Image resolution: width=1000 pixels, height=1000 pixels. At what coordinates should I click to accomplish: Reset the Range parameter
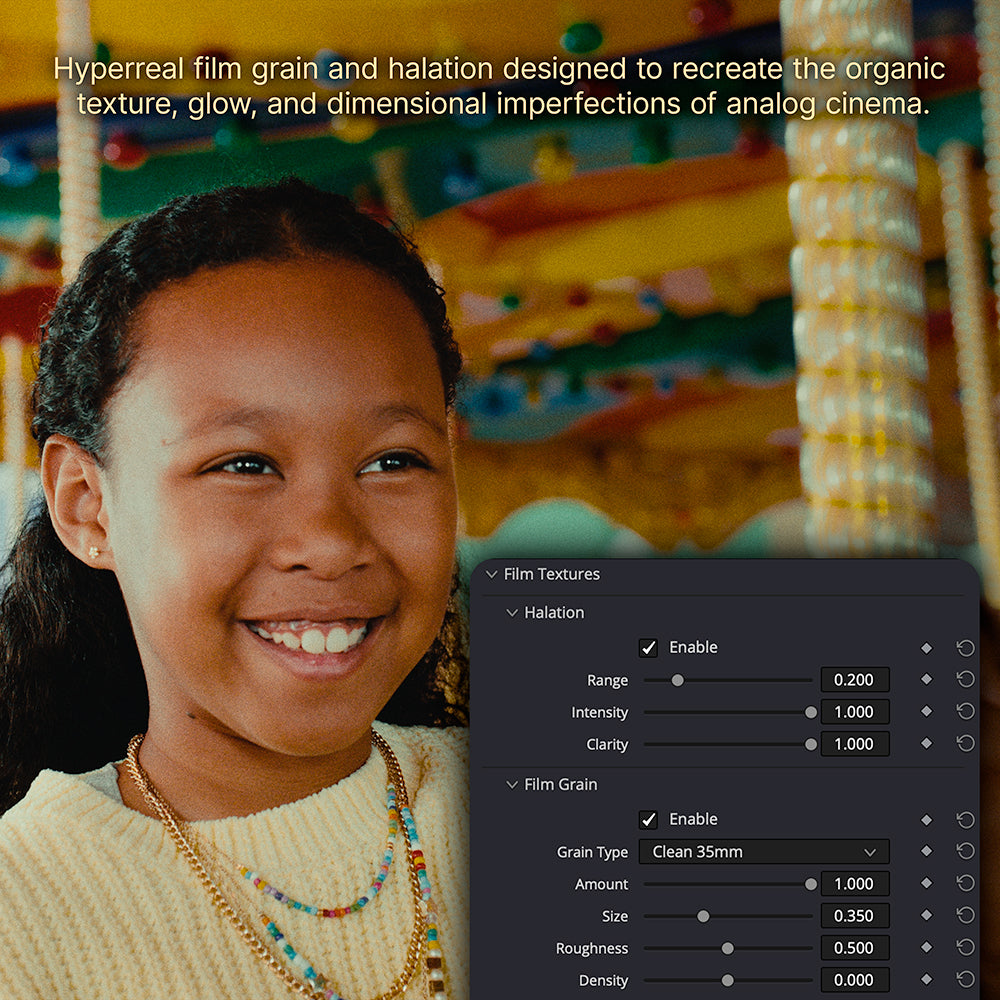pyautogui.click(x=966, y=679)
